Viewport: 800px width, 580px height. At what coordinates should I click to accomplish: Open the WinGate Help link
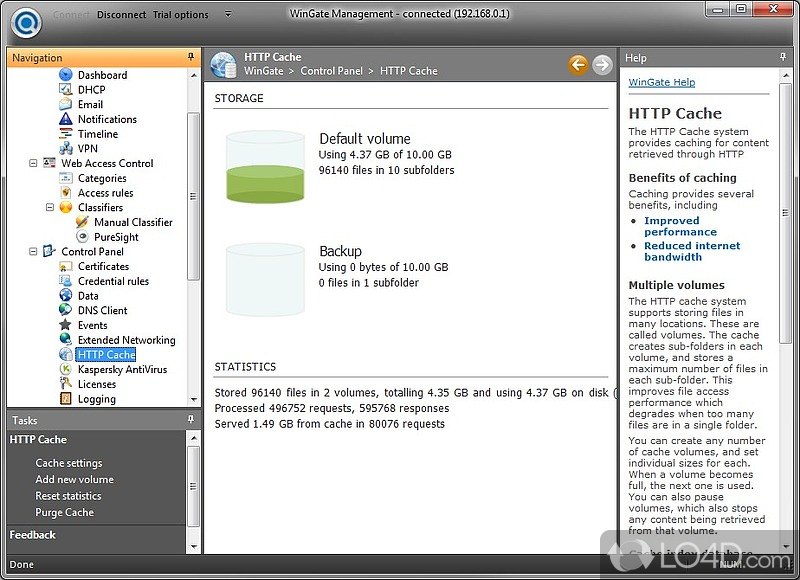[661, 82]
